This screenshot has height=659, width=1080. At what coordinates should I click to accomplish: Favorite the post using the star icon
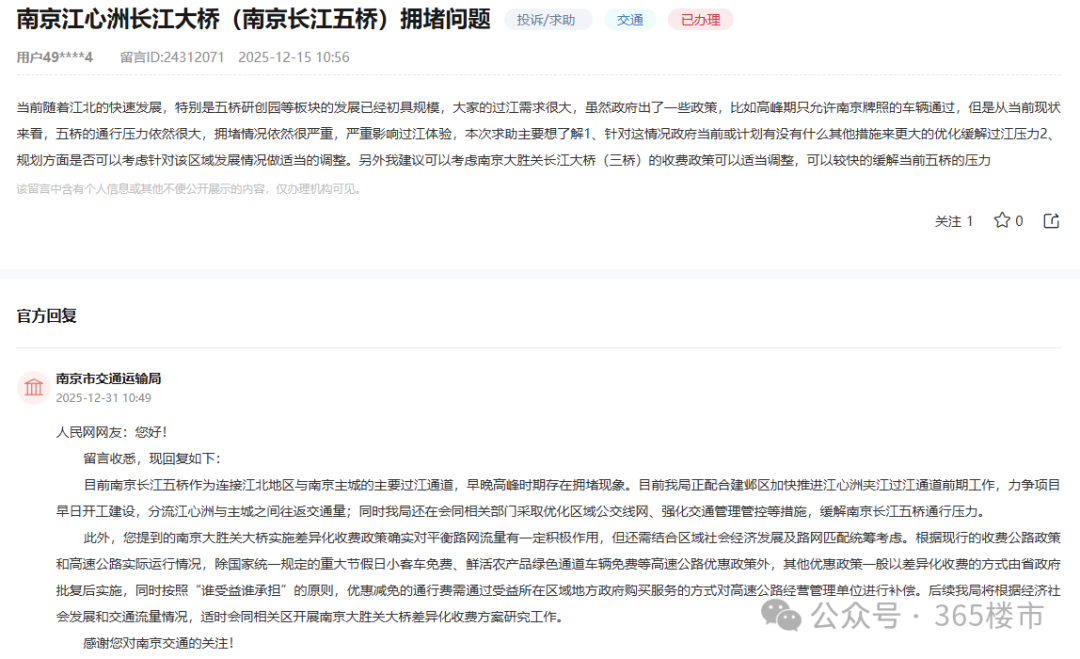point(1004,221)
